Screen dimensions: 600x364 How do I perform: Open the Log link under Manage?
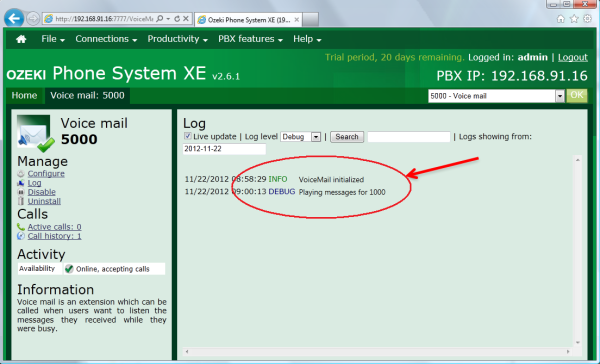point(34,183)
